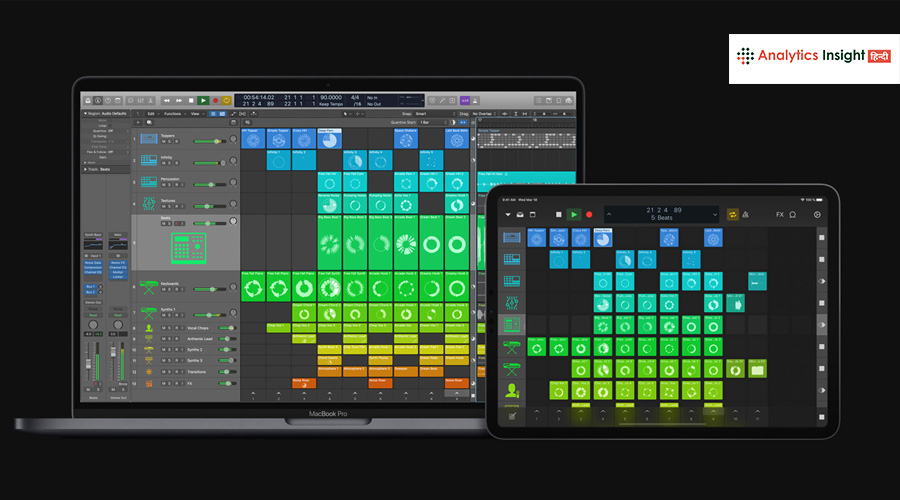Click the Stop button on iPad
Viewport: 900px width, 500px height.
tap(558, 215)
